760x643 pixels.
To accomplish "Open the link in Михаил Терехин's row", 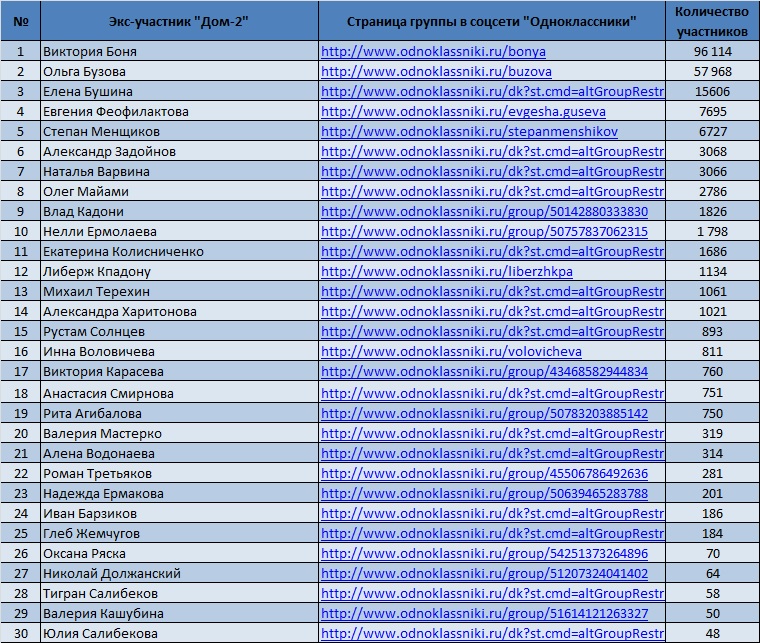I will point(492,291).
